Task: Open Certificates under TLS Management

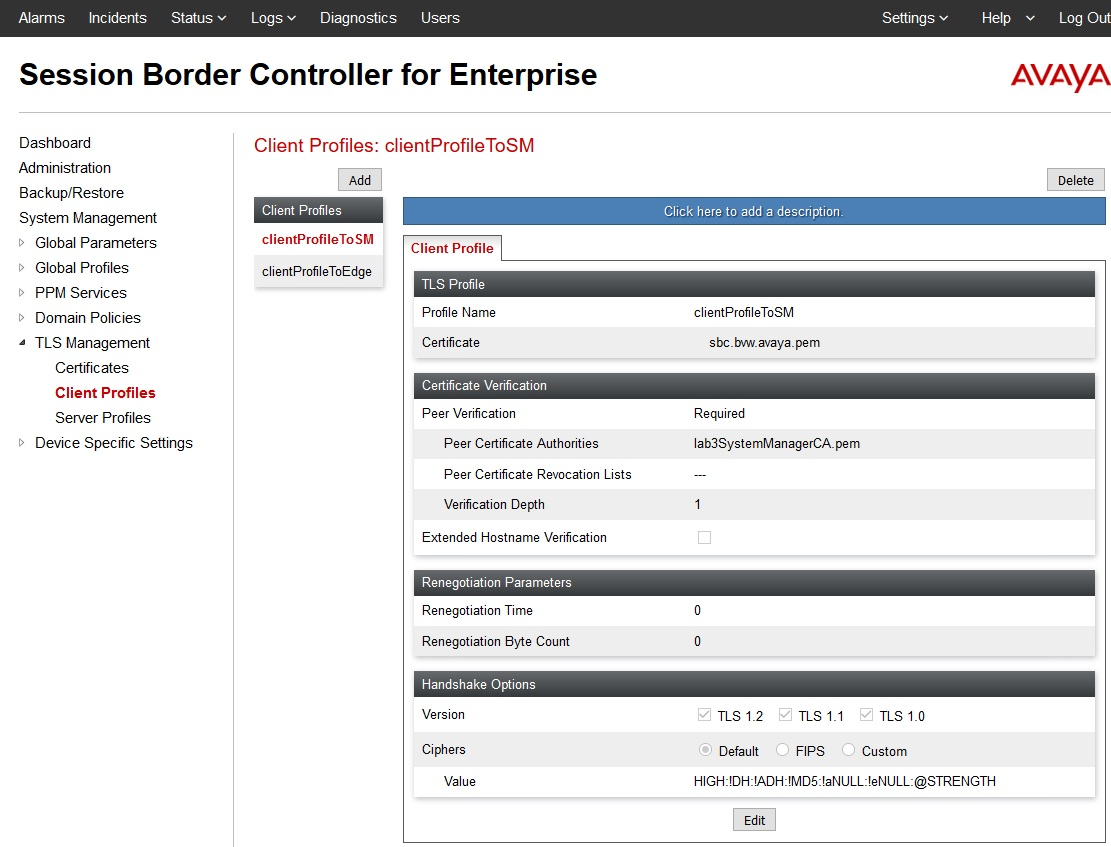Action: [92, 368]
